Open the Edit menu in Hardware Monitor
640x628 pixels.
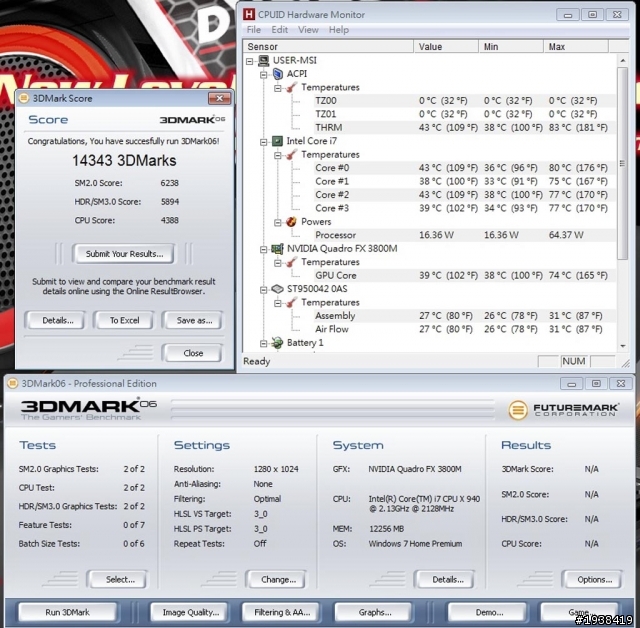click(280, 30)
